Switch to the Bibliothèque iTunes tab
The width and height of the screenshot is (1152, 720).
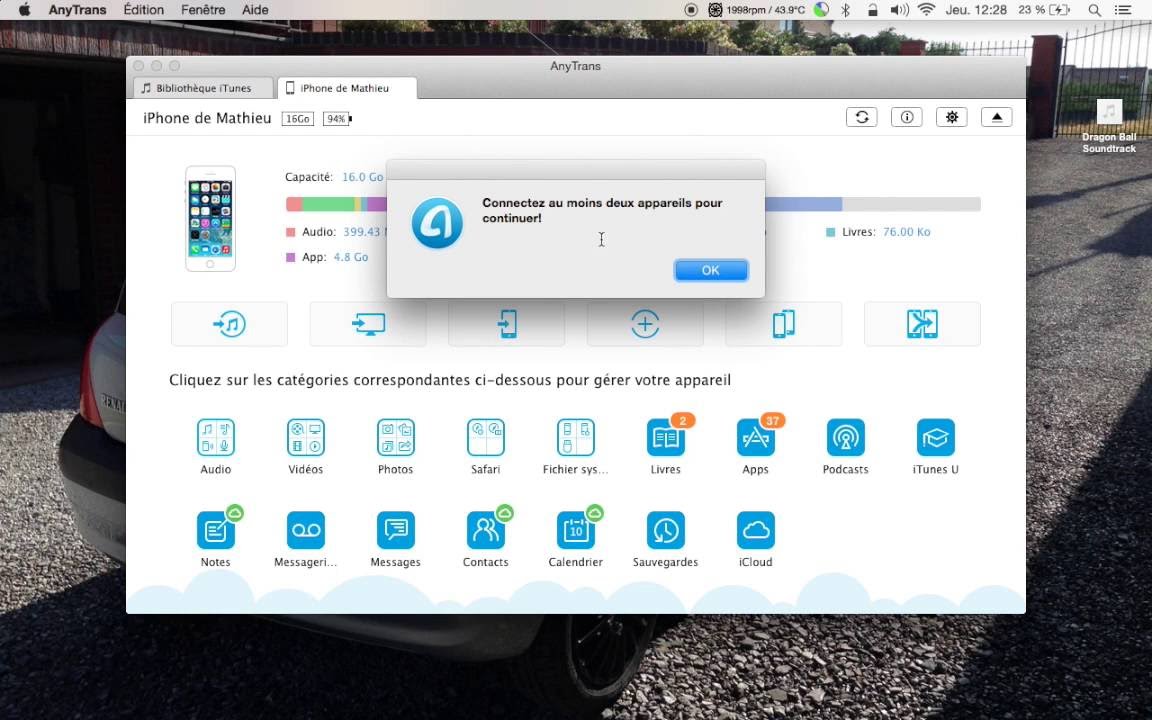point(203,88)
